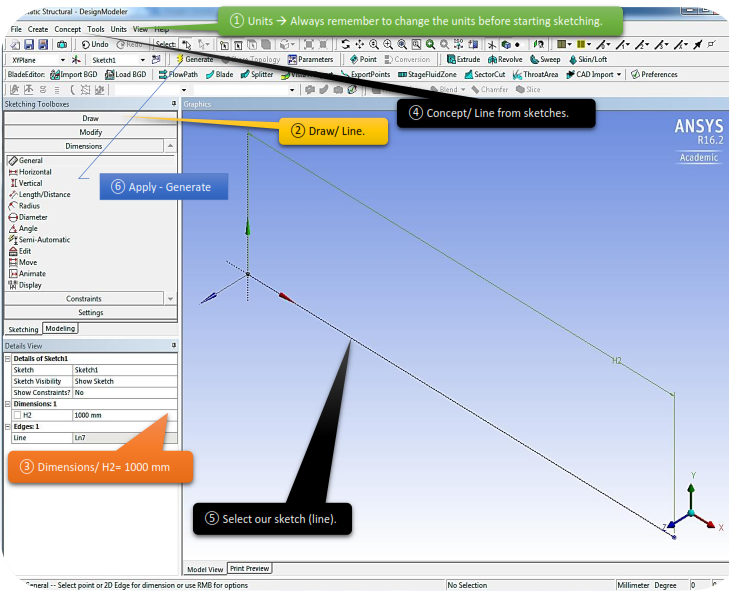Screen dimensions: 729x594
Task: Pick the Horizontal dimension tool
Action: coord(34,172)
